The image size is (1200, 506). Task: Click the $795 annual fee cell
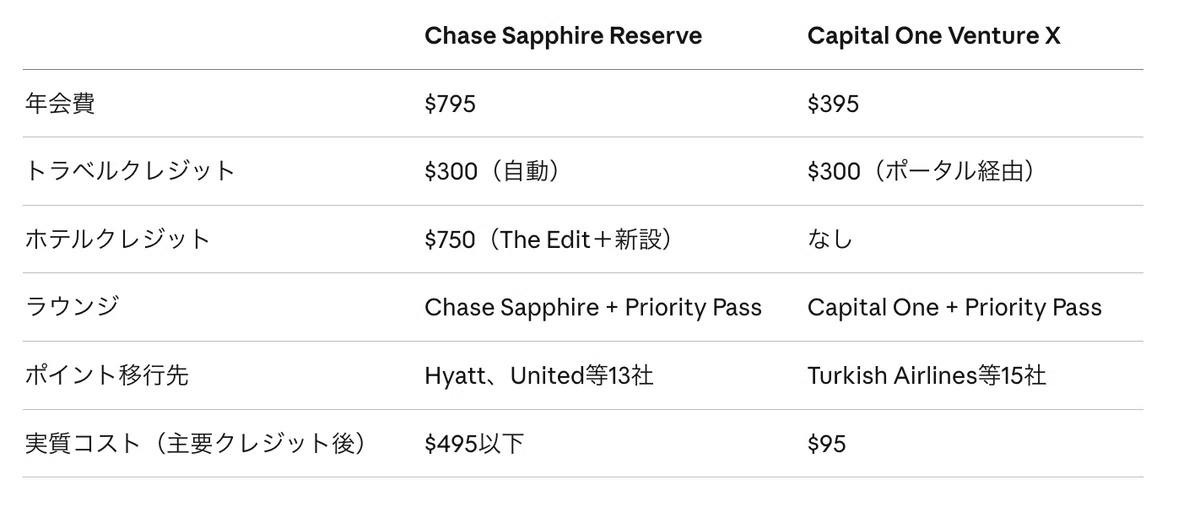[450, 104]
